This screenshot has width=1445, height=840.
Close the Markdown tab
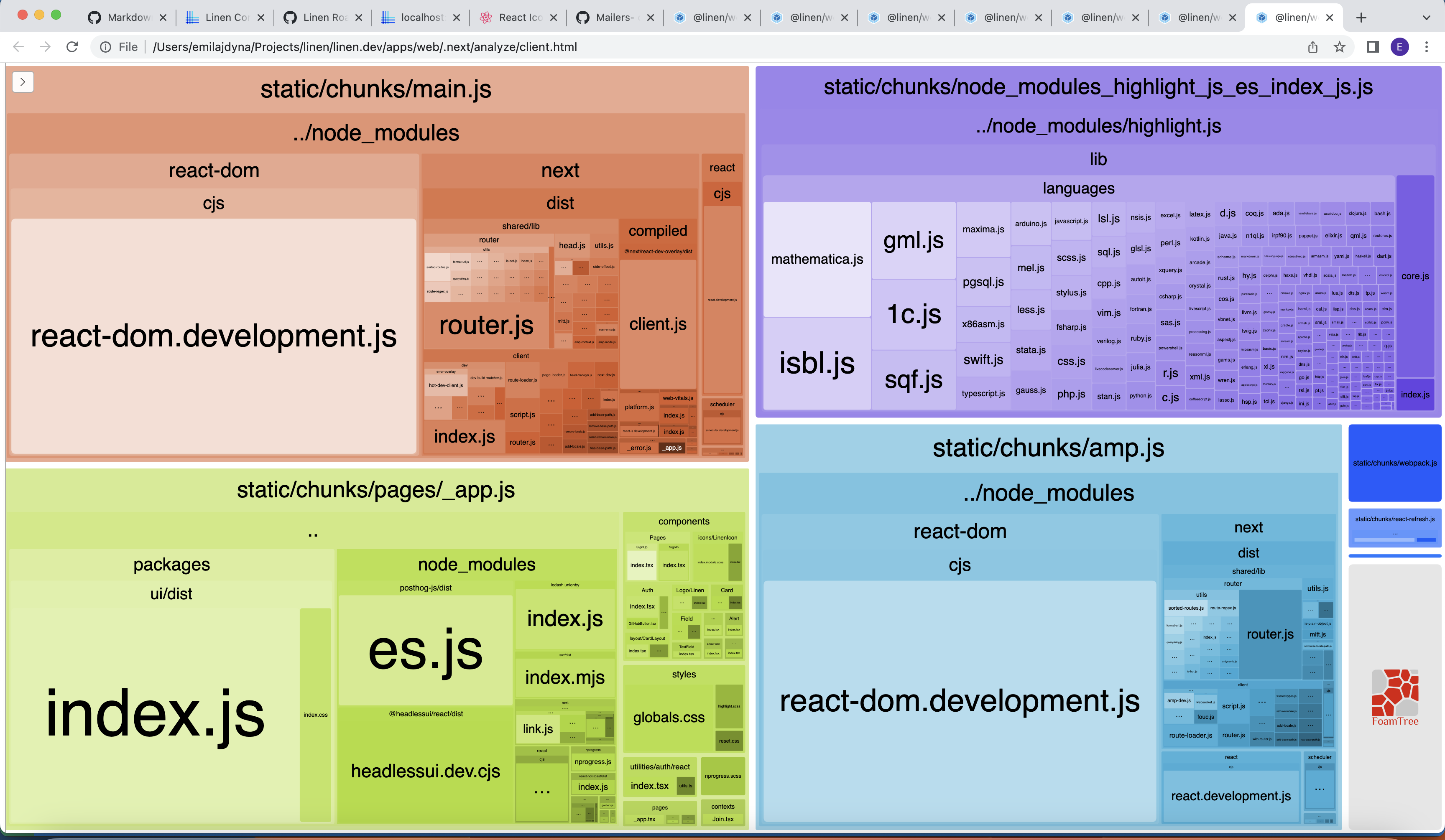[163, 17]
